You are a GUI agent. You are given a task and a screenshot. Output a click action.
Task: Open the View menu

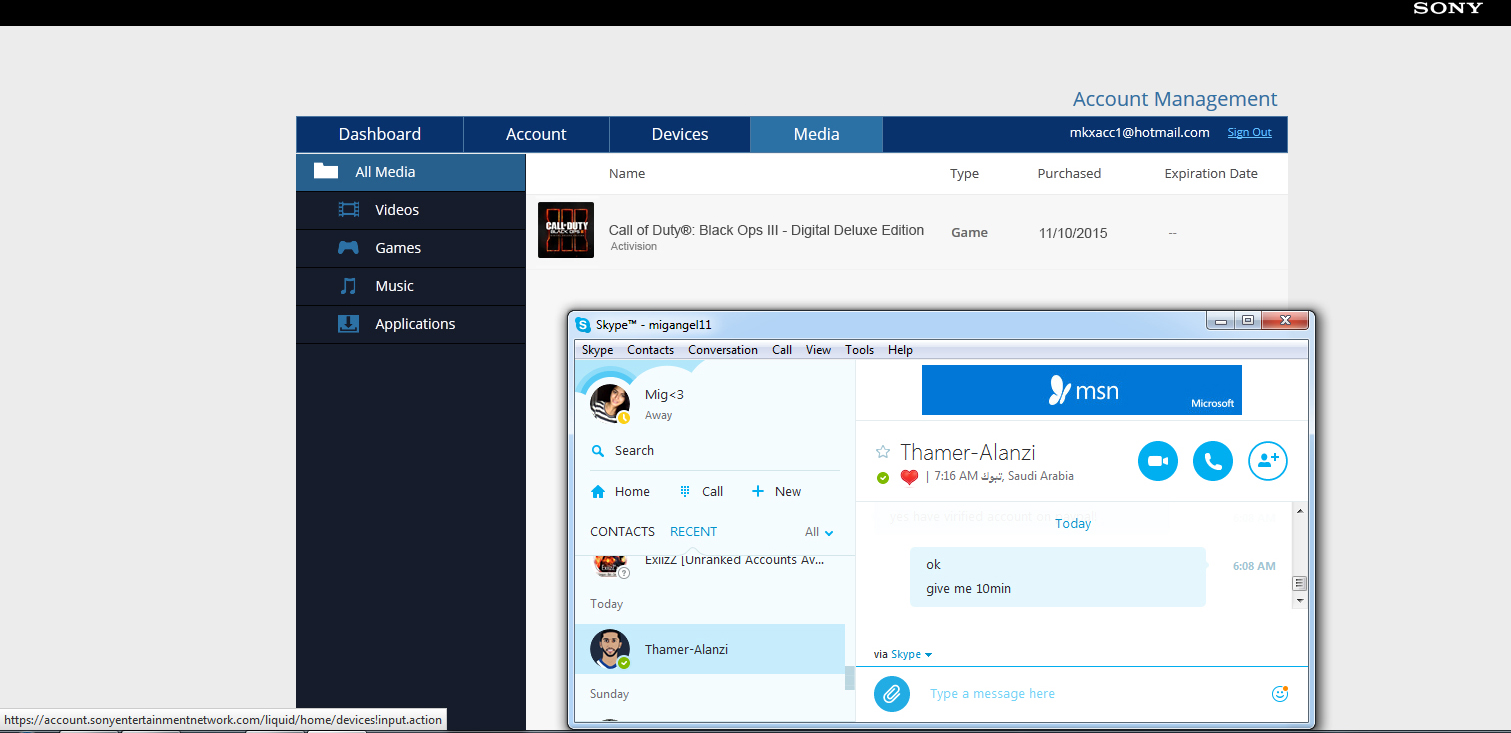click(819, 350)
